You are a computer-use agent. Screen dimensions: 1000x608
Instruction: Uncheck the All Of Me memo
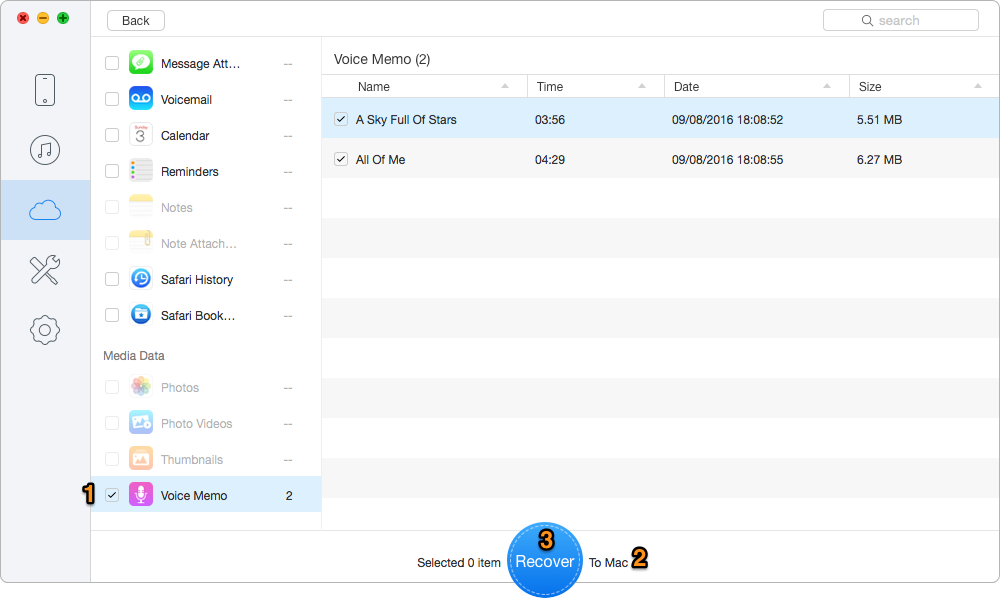341,158
